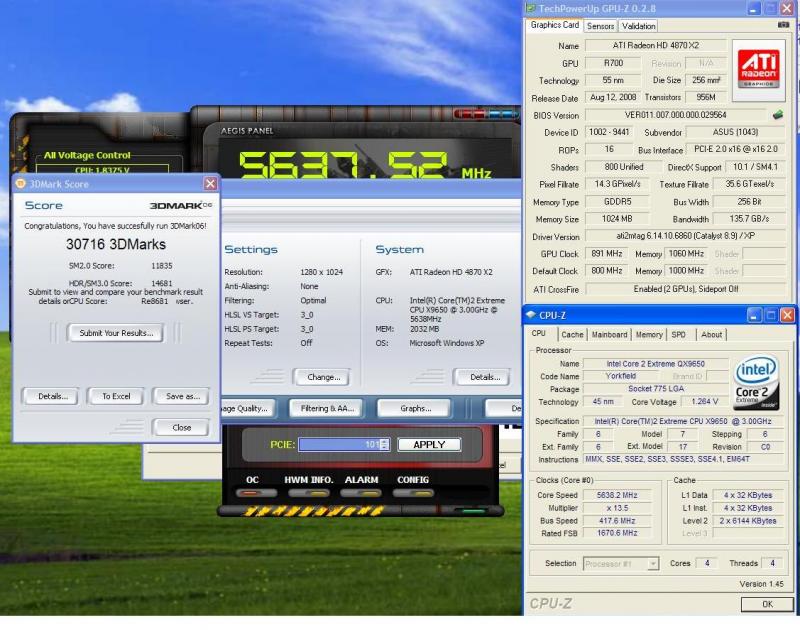Click the Image Quality button
Viewport: 800px width, 630px height.
tap(249, 409)
